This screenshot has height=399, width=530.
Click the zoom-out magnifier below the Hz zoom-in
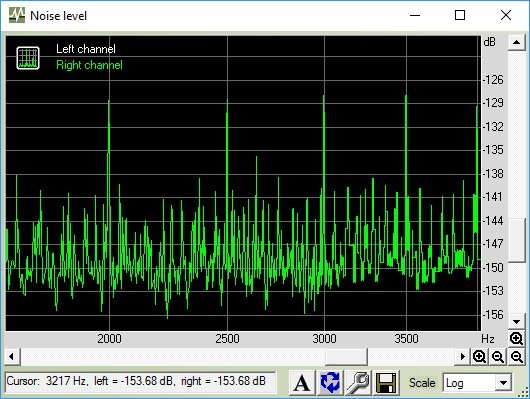pyautogui.click(x=516, y=356)
